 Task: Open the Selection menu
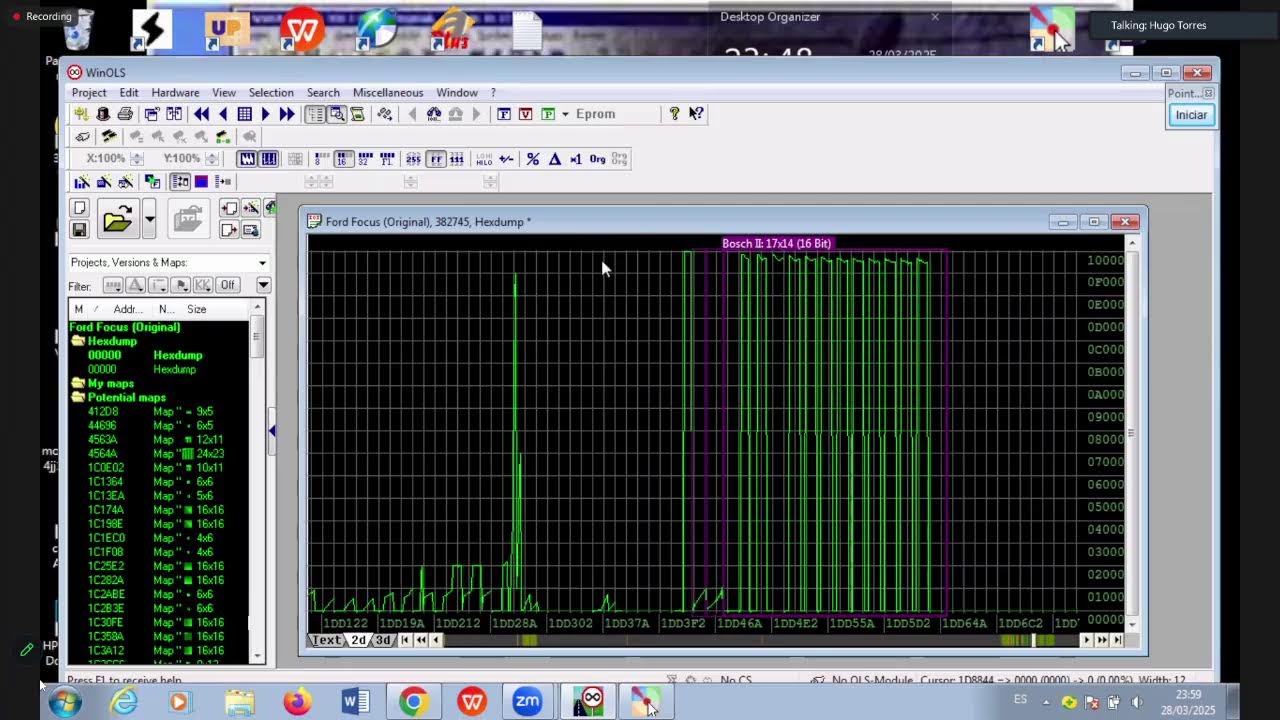click(x=271, y=93)
